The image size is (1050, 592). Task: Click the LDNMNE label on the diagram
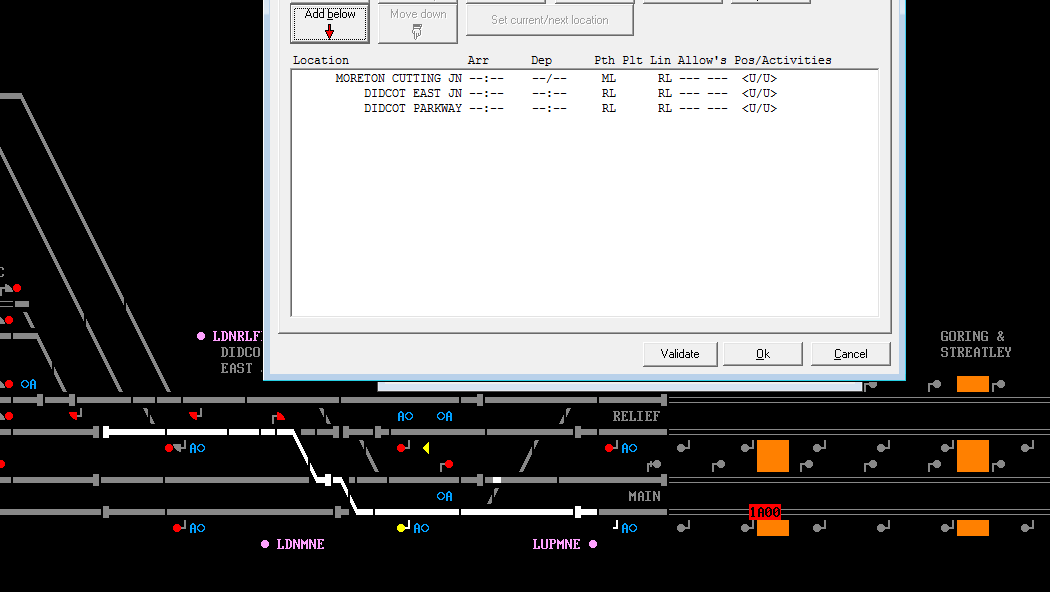(x=301, y=544)
